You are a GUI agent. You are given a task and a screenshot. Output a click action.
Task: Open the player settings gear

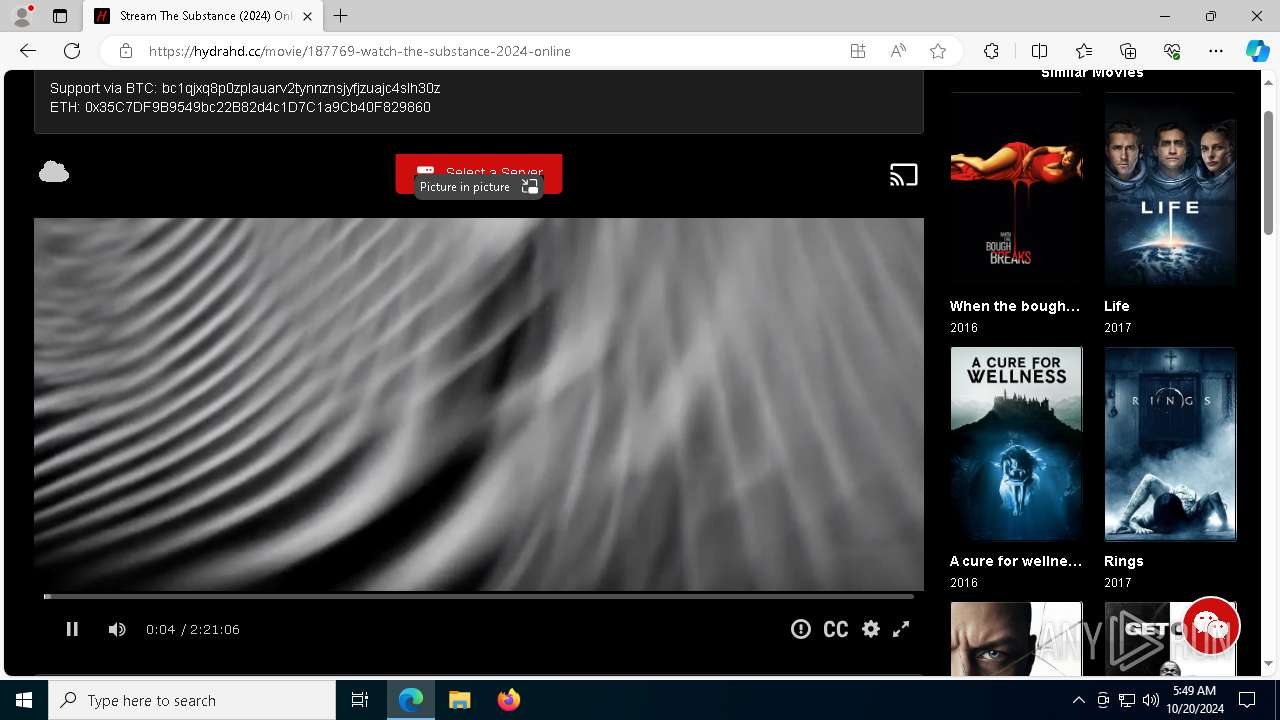tap(871, 629)
